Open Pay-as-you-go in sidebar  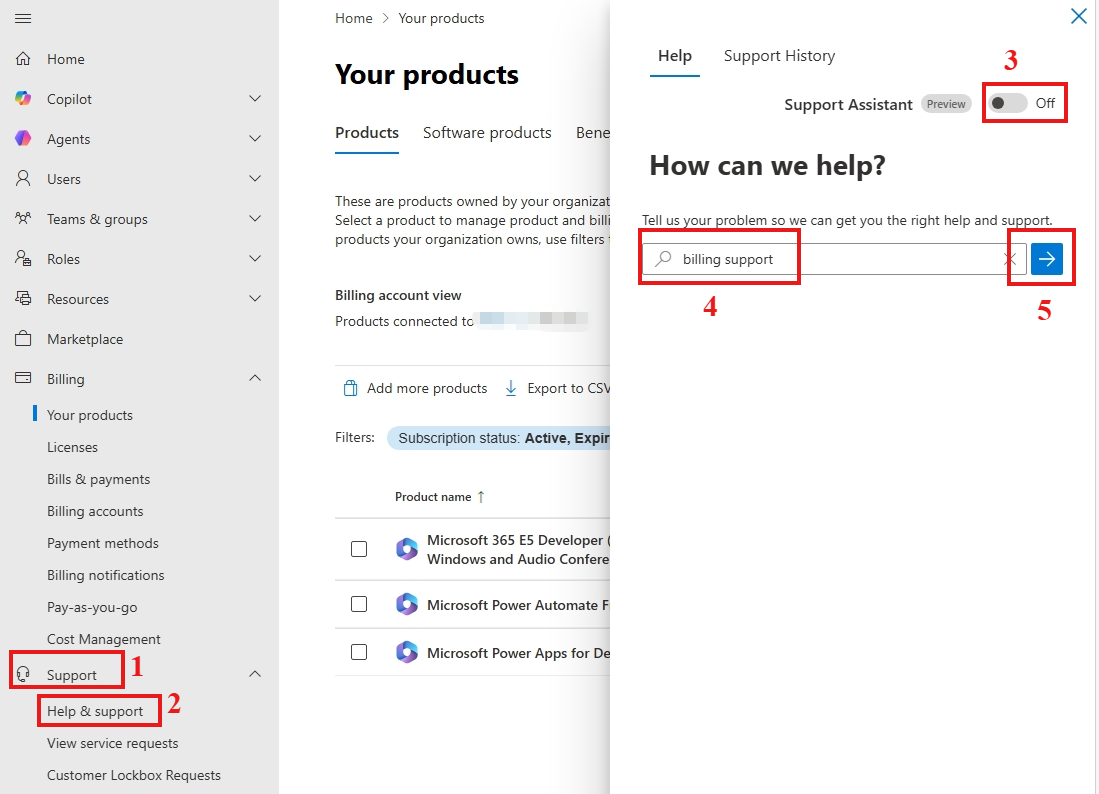(x=92, y=608)
